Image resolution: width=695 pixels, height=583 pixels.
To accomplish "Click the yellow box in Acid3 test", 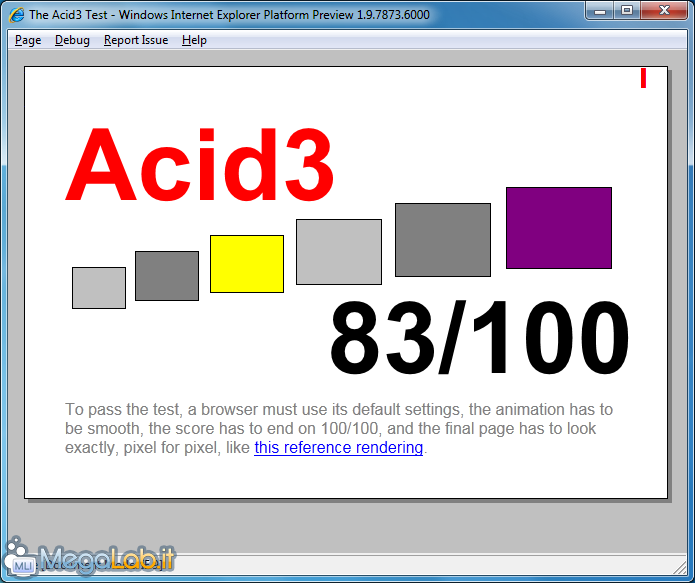I will 247,264.
